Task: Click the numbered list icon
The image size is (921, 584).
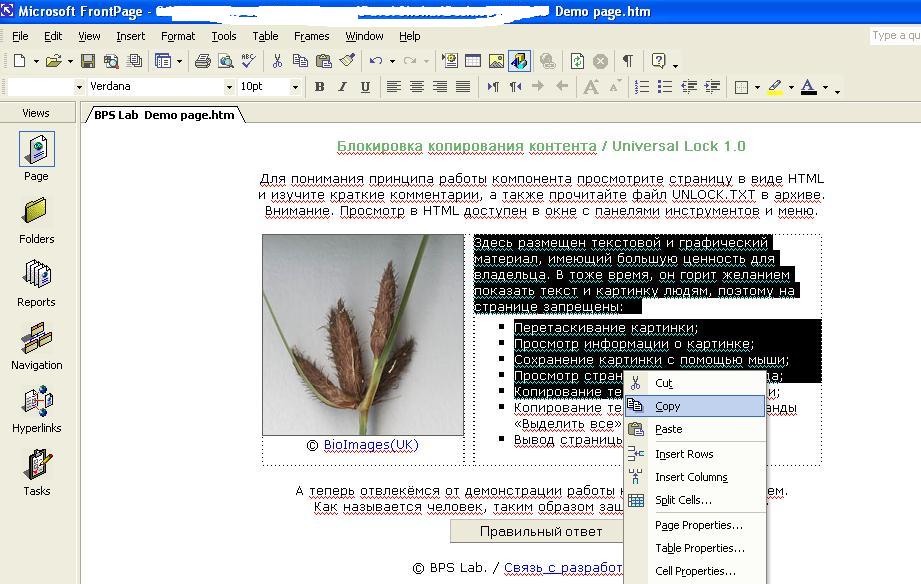Action: tap(642, 87)
